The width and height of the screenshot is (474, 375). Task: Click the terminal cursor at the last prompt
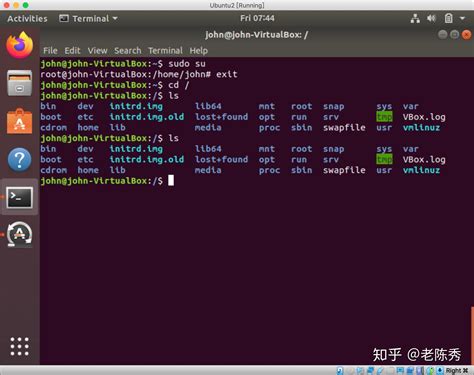[x=171, y=180]
